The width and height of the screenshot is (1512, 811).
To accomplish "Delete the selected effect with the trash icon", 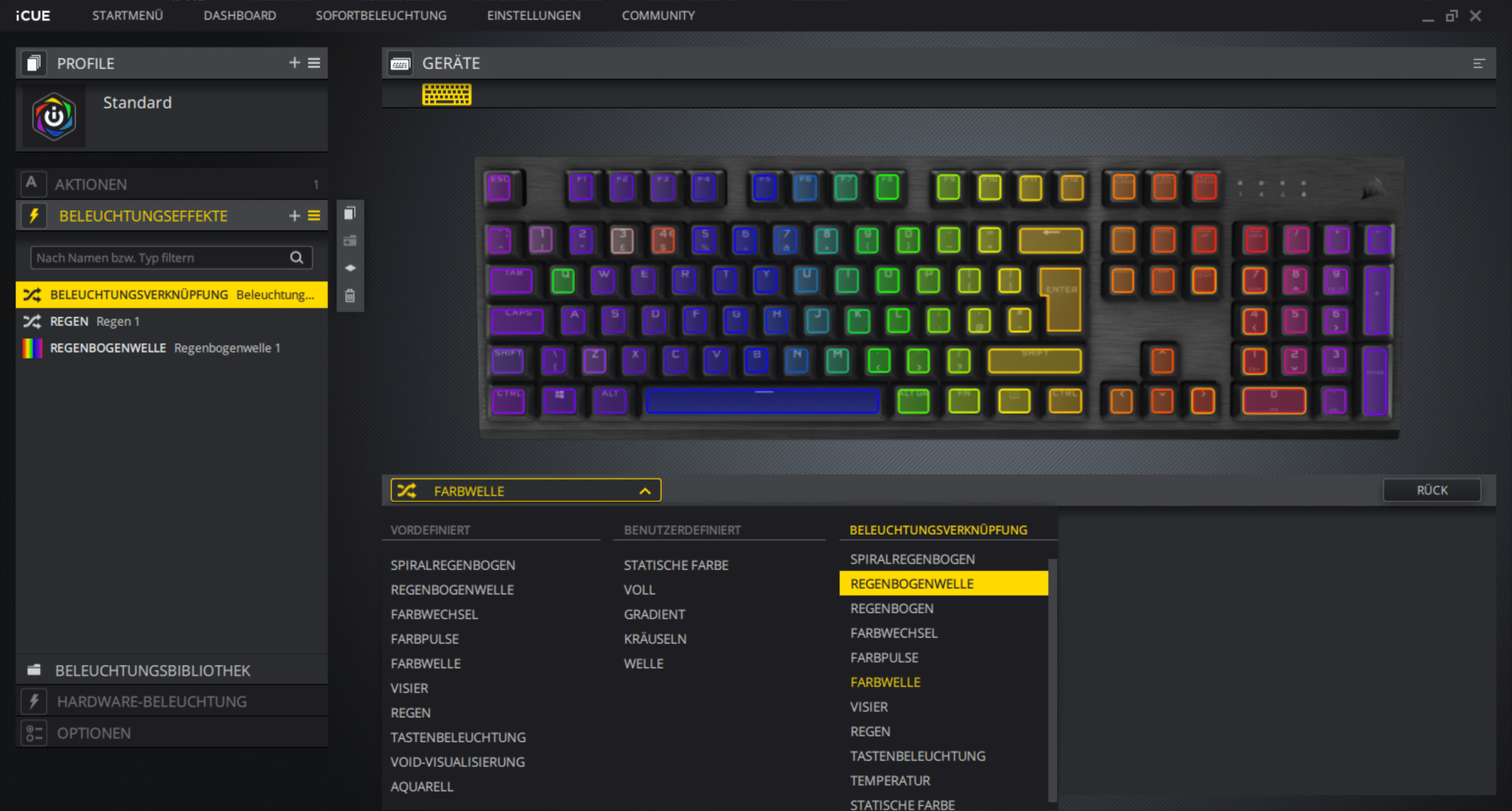I will pos(350,296).
